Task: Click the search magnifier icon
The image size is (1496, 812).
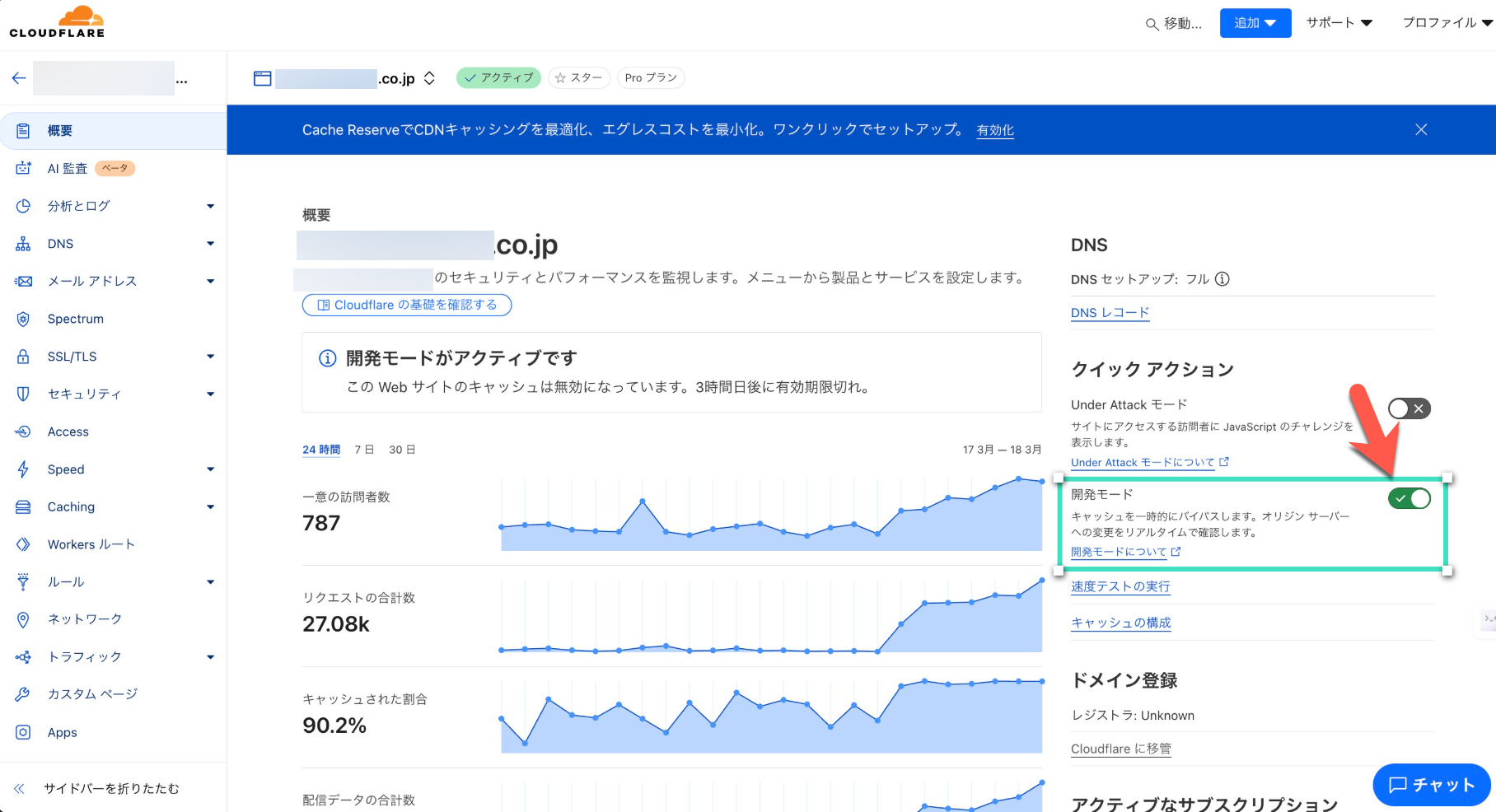Action: (1152, 25)
